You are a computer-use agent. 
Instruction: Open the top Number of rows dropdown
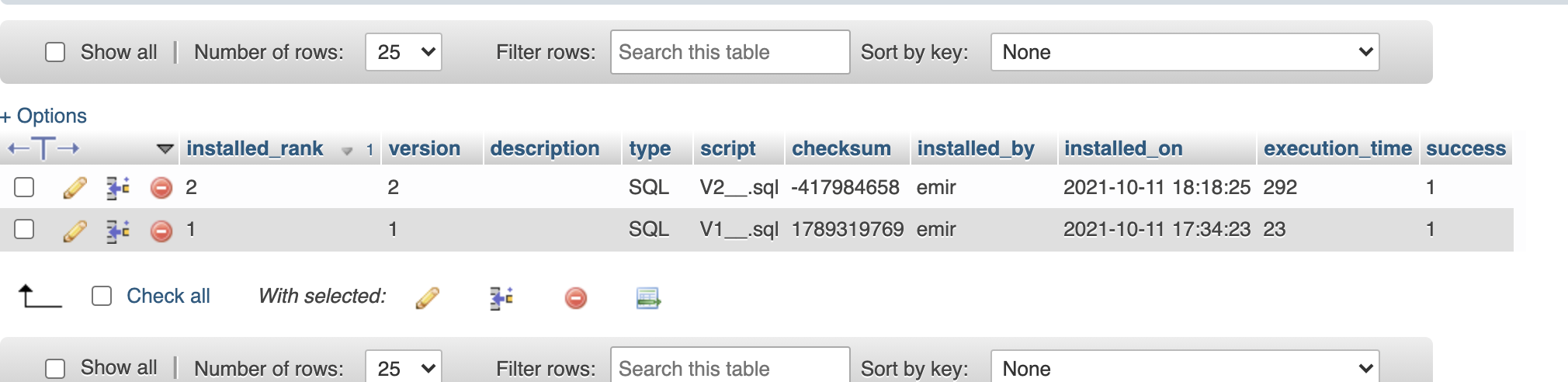404,52
